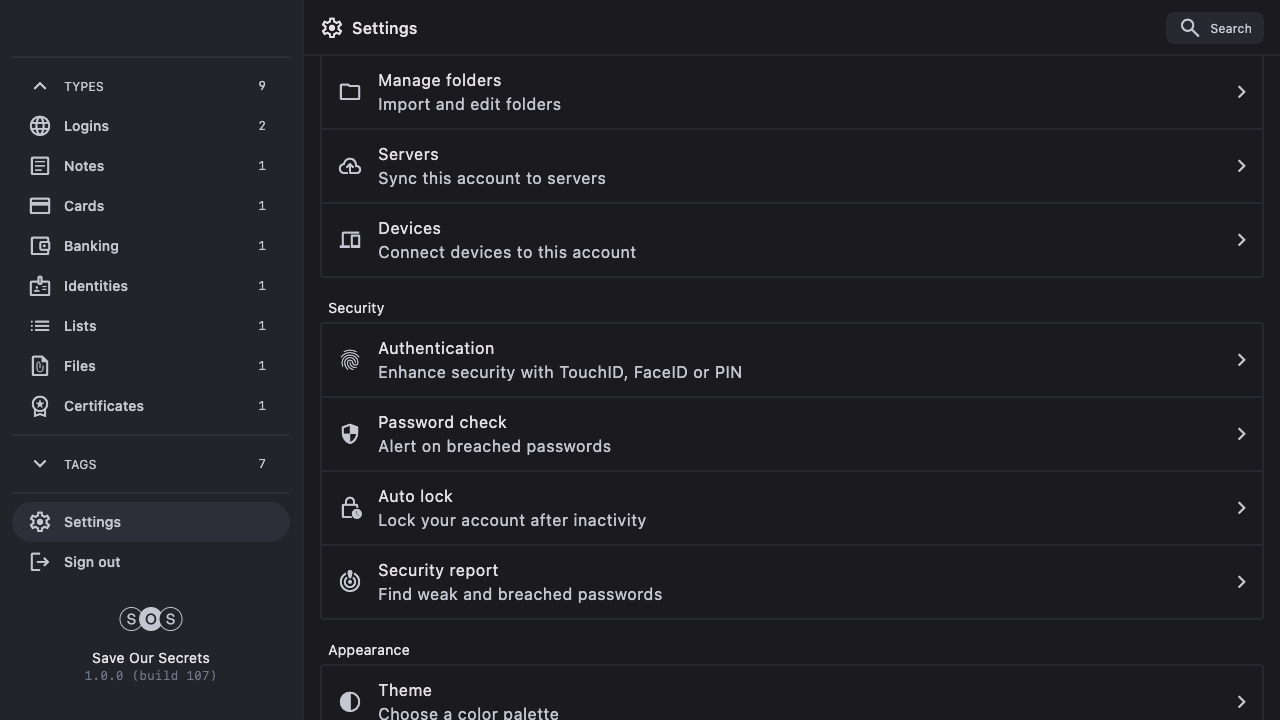Open the Search button
This screenshot has height=720, width=1280.
1215,28
